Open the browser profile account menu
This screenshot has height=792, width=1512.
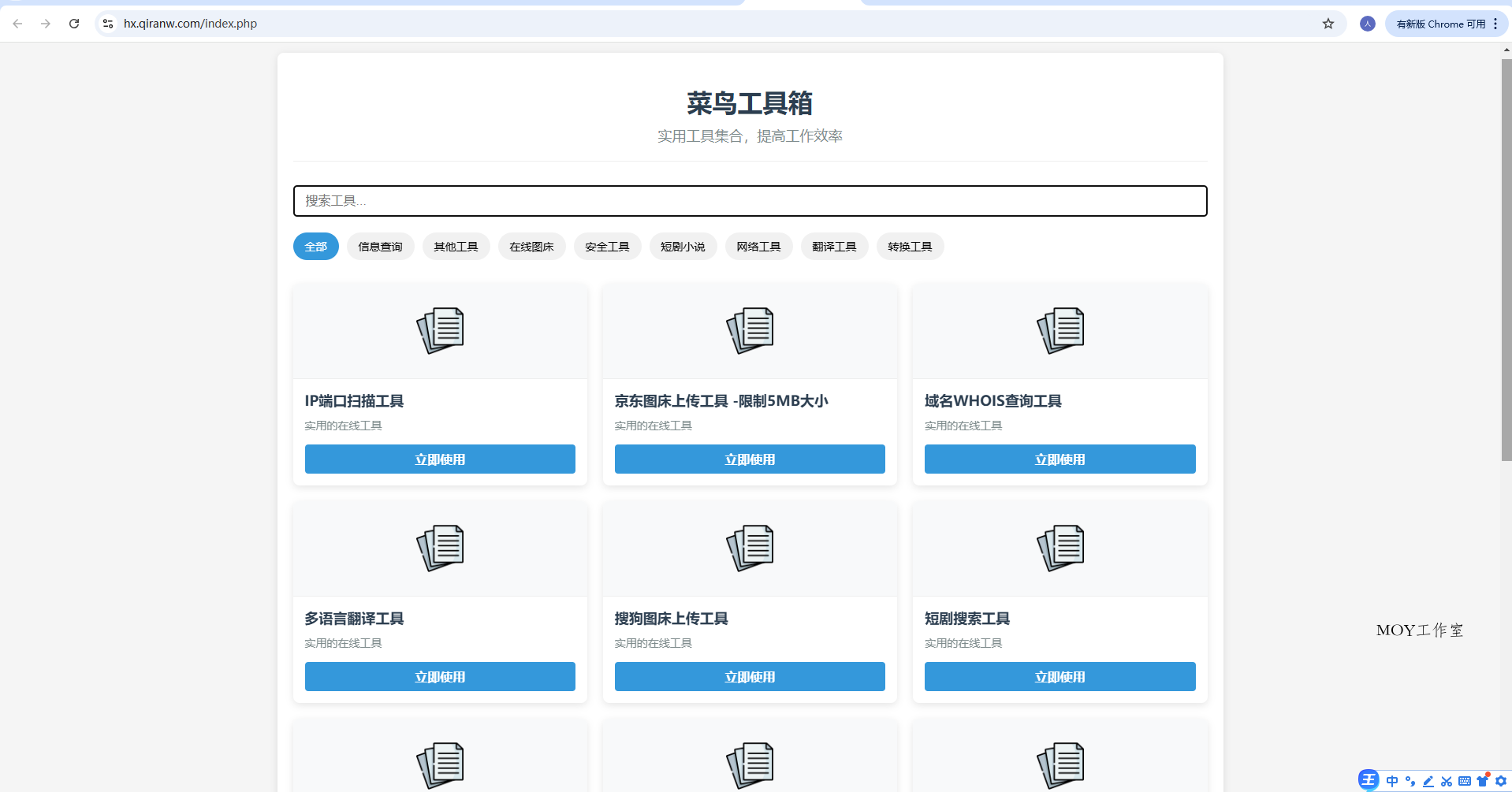[x=1367, y=24]
